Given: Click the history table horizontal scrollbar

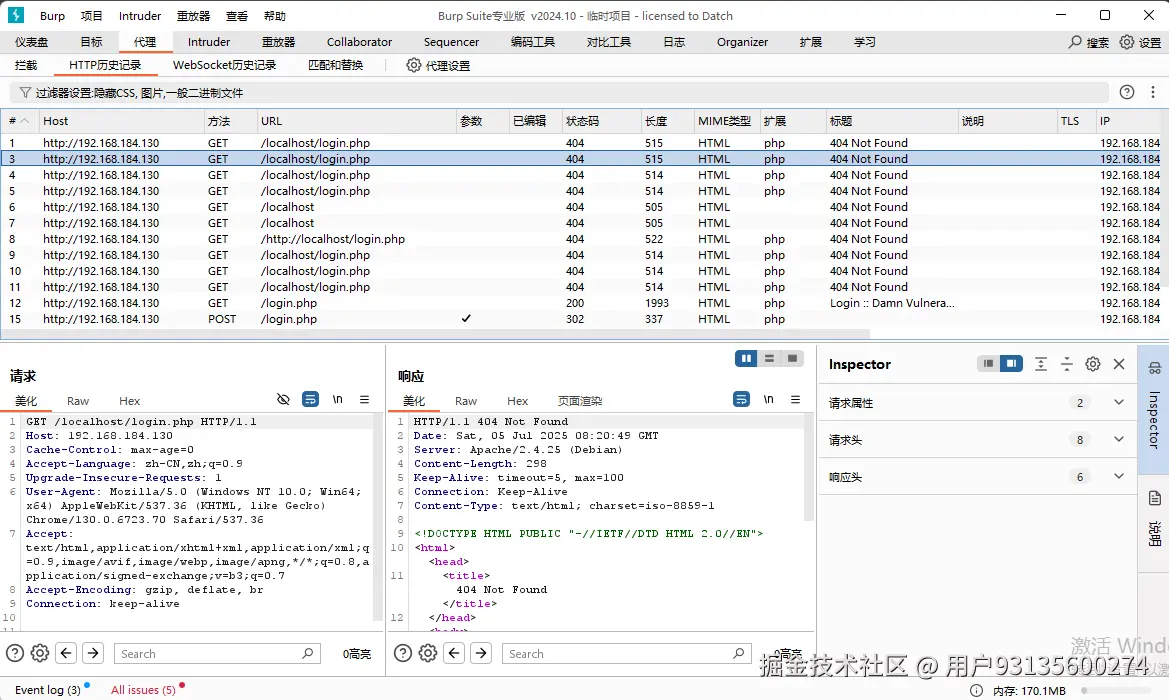Looking at the screenshot, I should (x=435, y=334).
